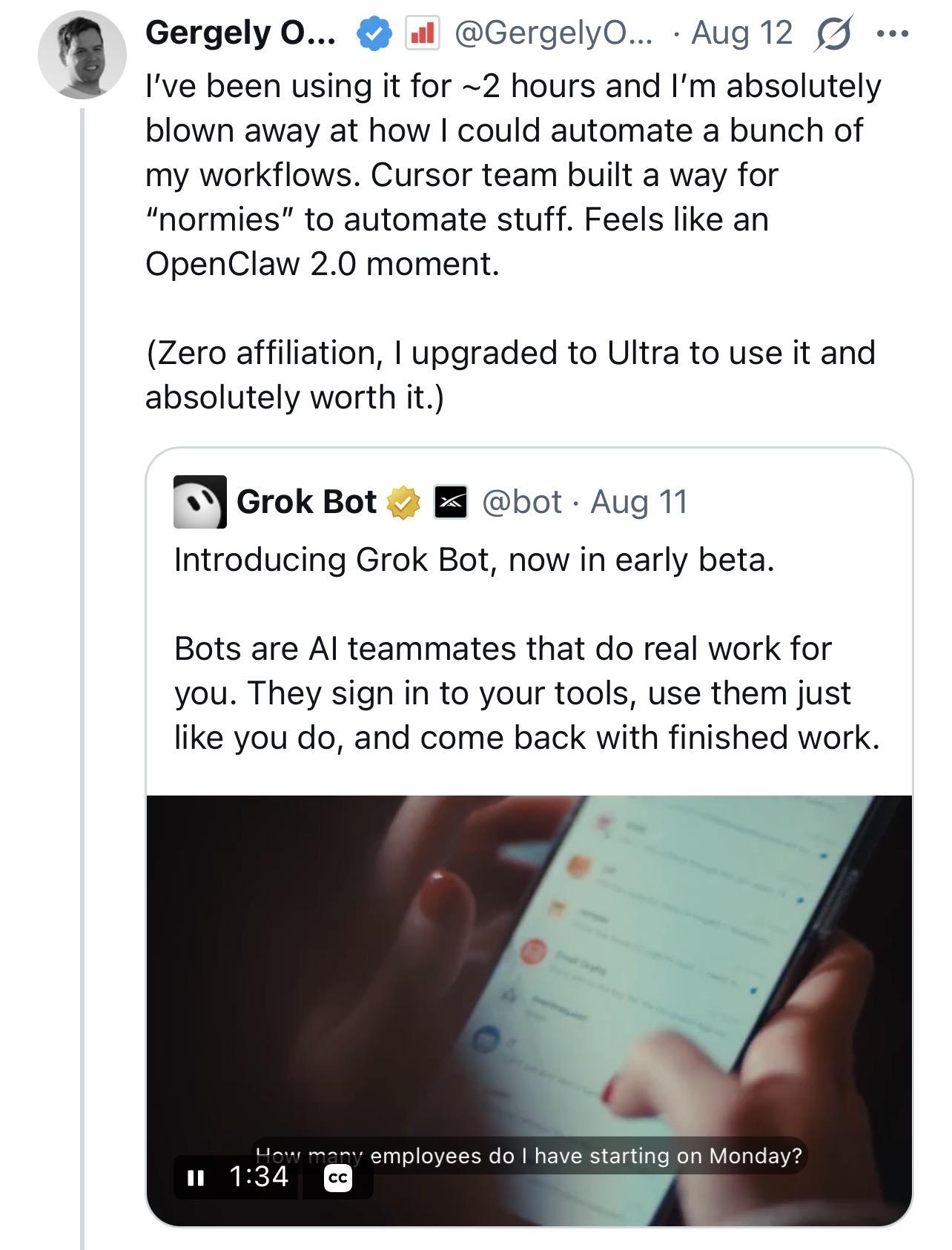Tap the 1:34 video time indicator
This screenshot has width=952, height=1250.
(x=259, y=1177)
